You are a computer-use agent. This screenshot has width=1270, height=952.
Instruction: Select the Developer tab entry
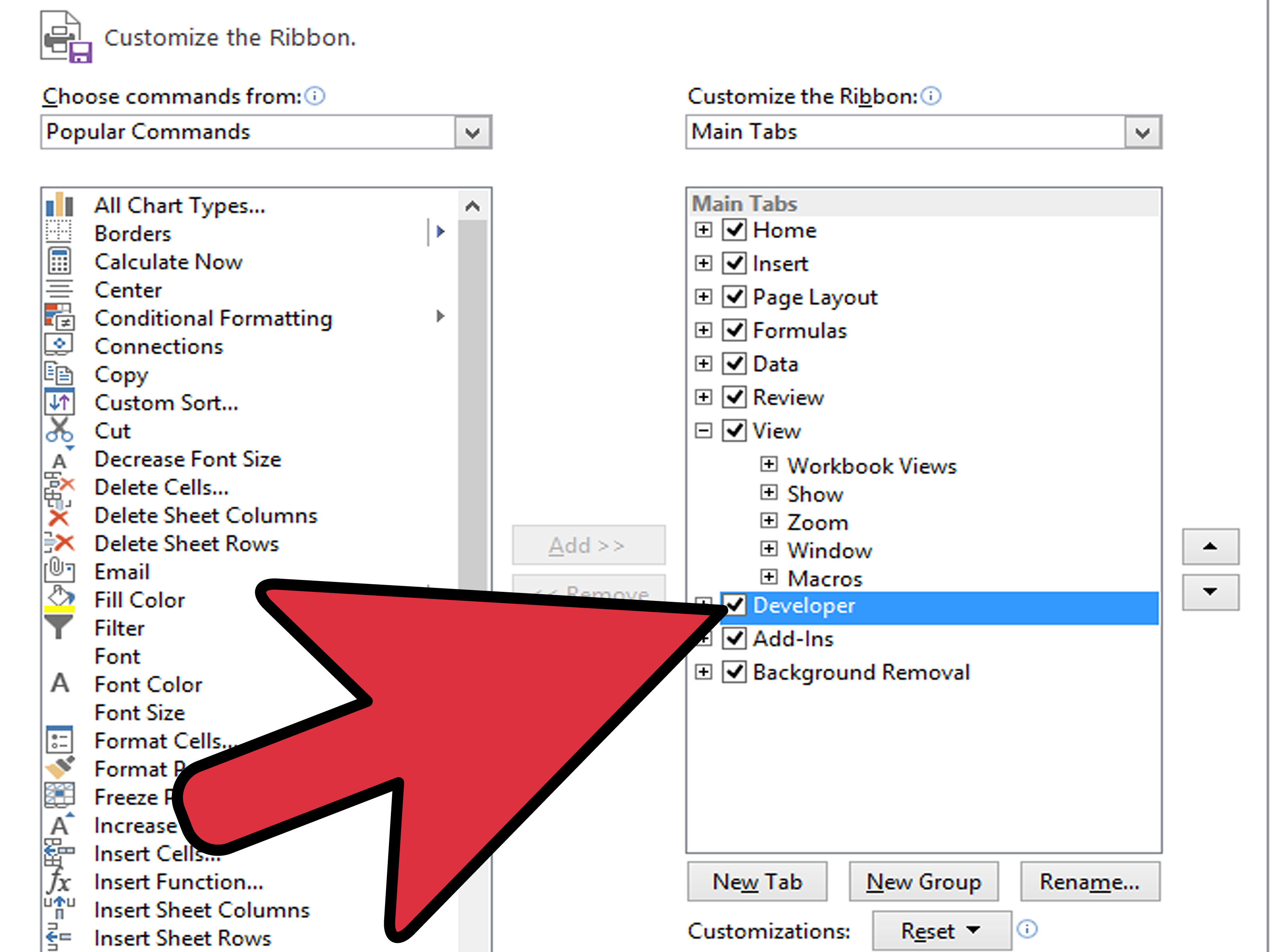[x=804, y=606]
